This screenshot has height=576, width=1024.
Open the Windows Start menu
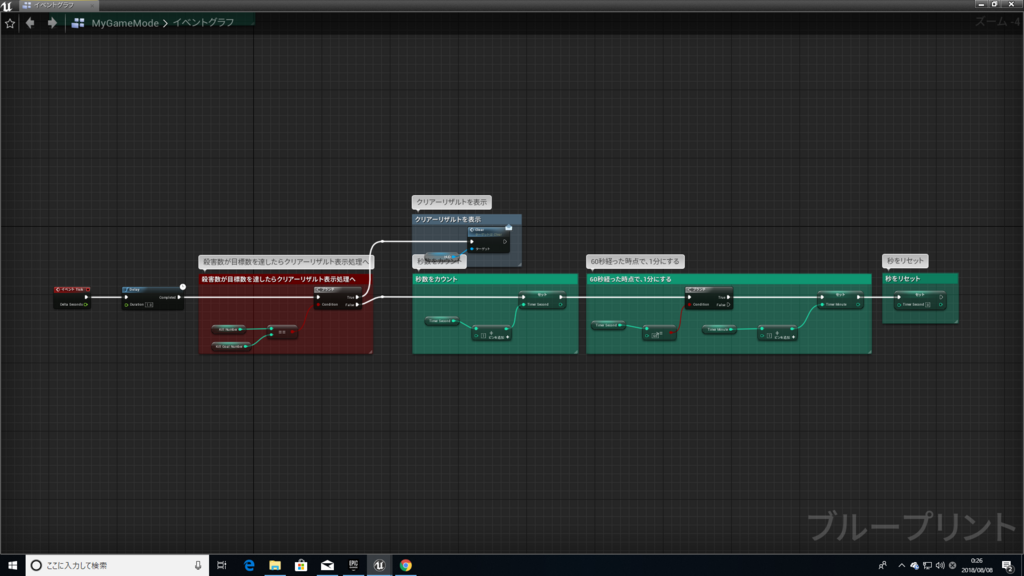[12, 565]
